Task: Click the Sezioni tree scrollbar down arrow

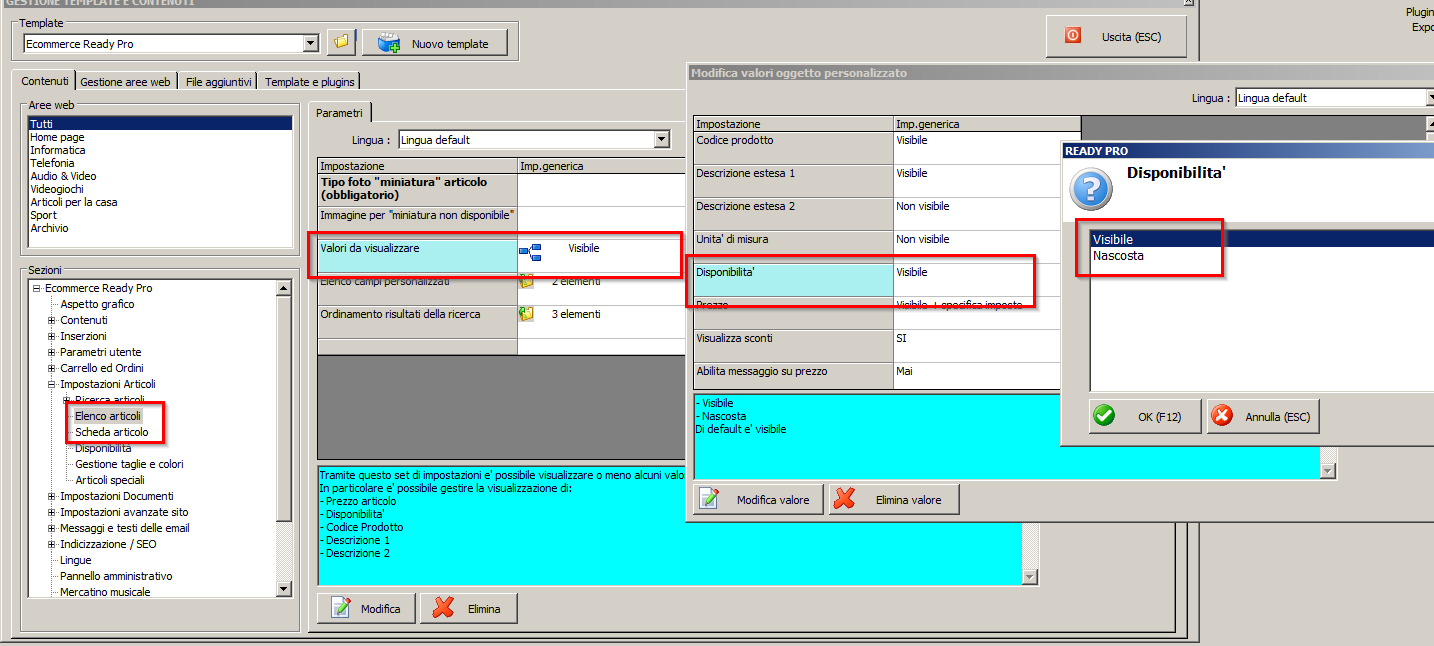Action: 283,590
